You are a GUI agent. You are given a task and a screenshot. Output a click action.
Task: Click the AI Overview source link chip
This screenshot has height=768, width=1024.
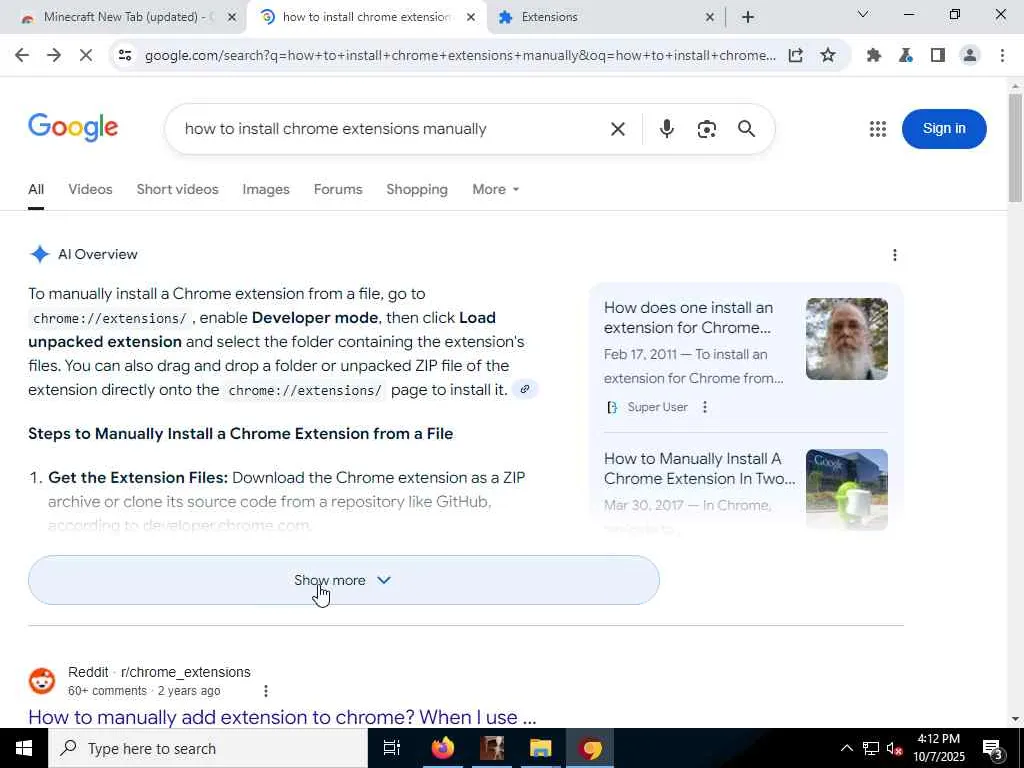(x=524, y=390)
